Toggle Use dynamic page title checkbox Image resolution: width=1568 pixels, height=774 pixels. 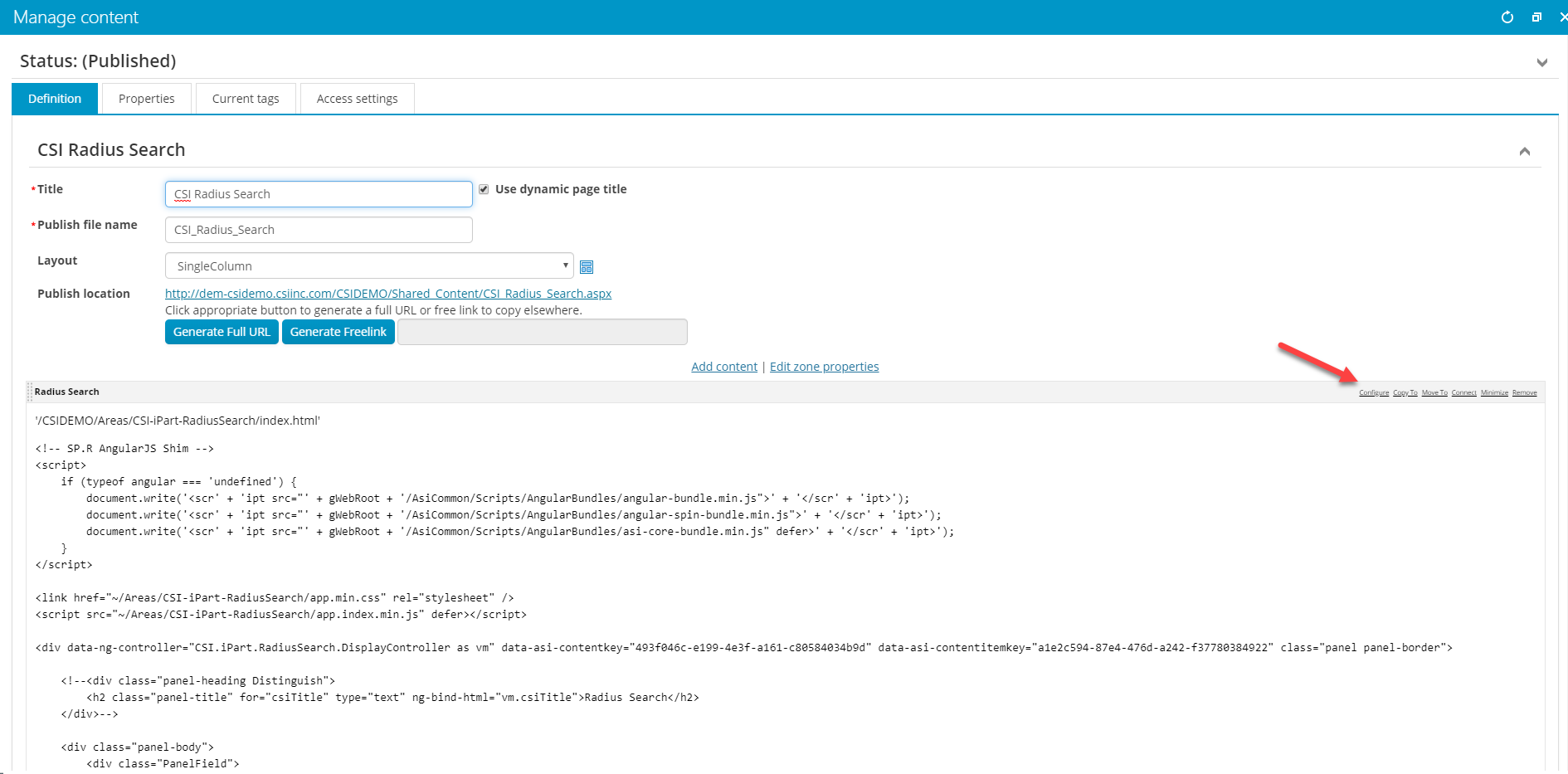pos(484,189)
